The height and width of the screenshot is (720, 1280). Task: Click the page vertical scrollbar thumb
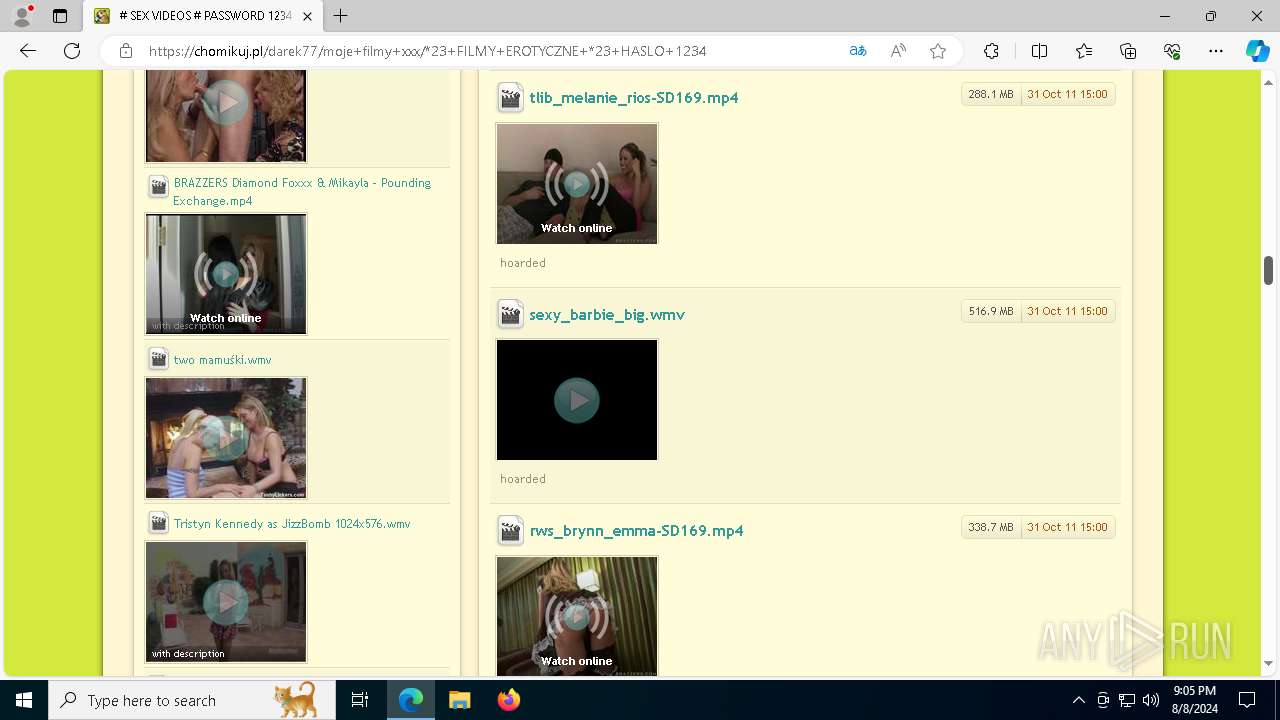pos(1268,270)
